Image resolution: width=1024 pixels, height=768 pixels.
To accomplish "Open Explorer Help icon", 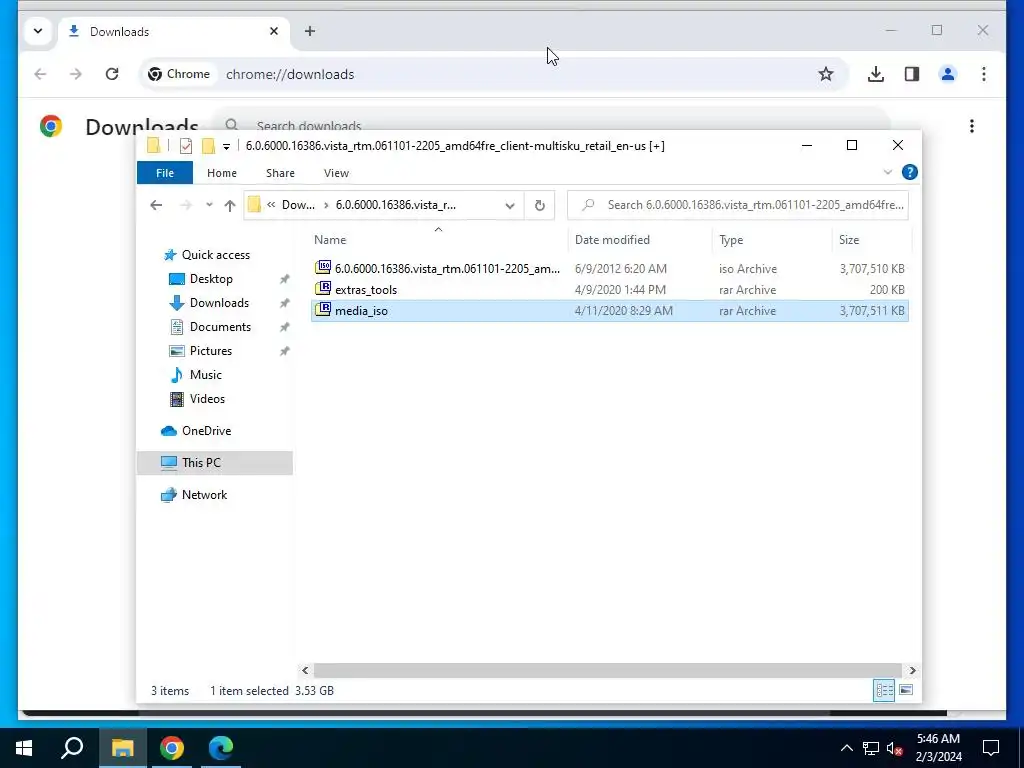I will pos(909,172).
